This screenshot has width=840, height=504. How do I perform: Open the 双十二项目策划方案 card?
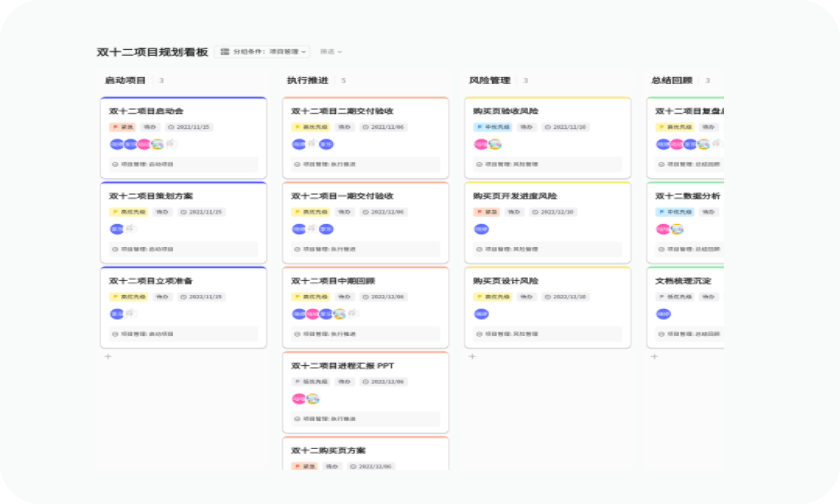pyautogui.click(x=183, y=222)
